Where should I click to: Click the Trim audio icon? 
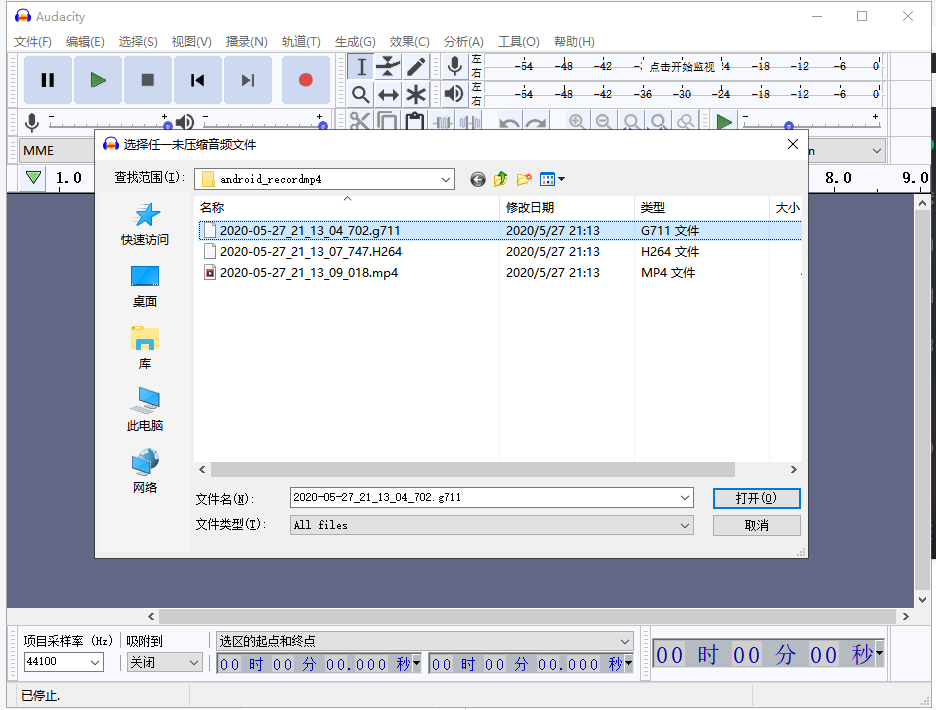click(442, 121)
